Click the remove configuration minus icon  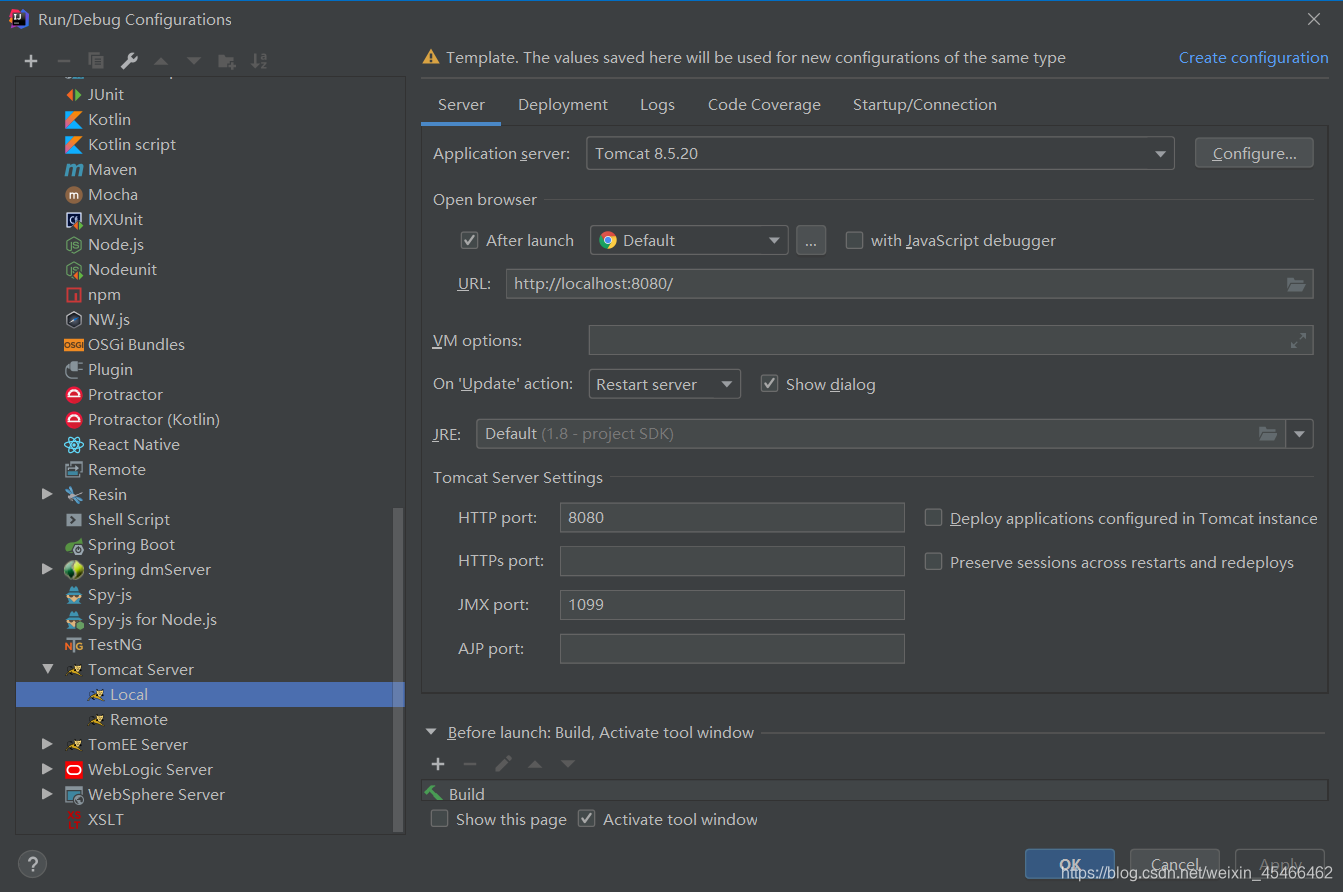click(63, 61)
